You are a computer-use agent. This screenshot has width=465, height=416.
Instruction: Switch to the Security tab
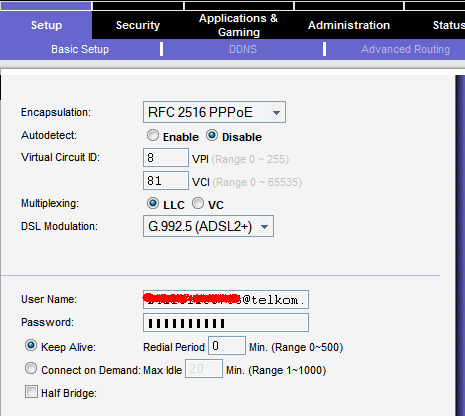click(x=138, y=25)
